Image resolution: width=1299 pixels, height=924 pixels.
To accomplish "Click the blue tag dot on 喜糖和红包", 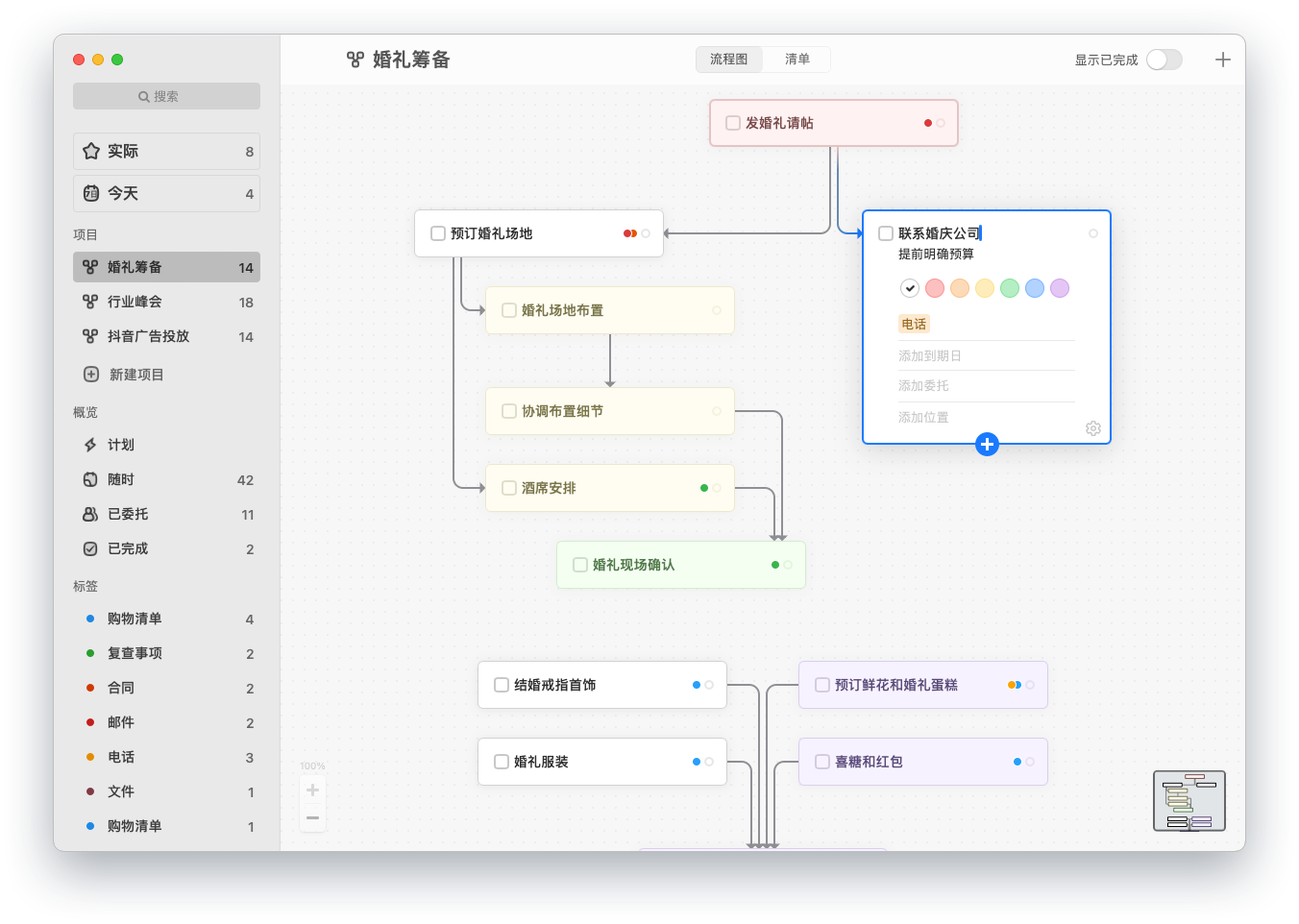I will pyautogui.click(x=1017, y=762).
